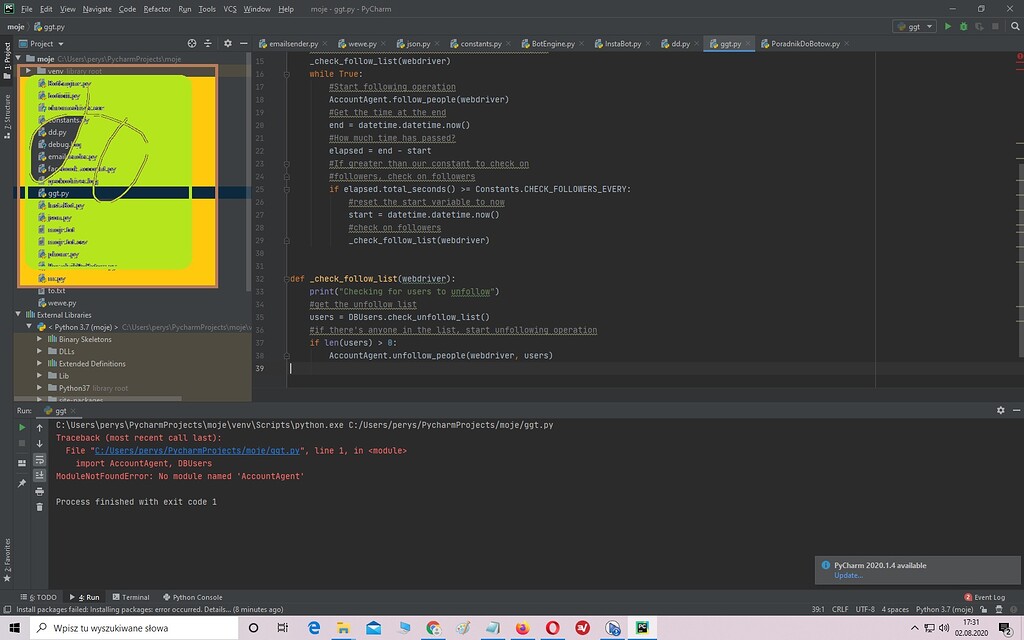Expand the Binary Skeletons node
The width and height of the screenshot is (1024, 640).
[x=39, y=339]
